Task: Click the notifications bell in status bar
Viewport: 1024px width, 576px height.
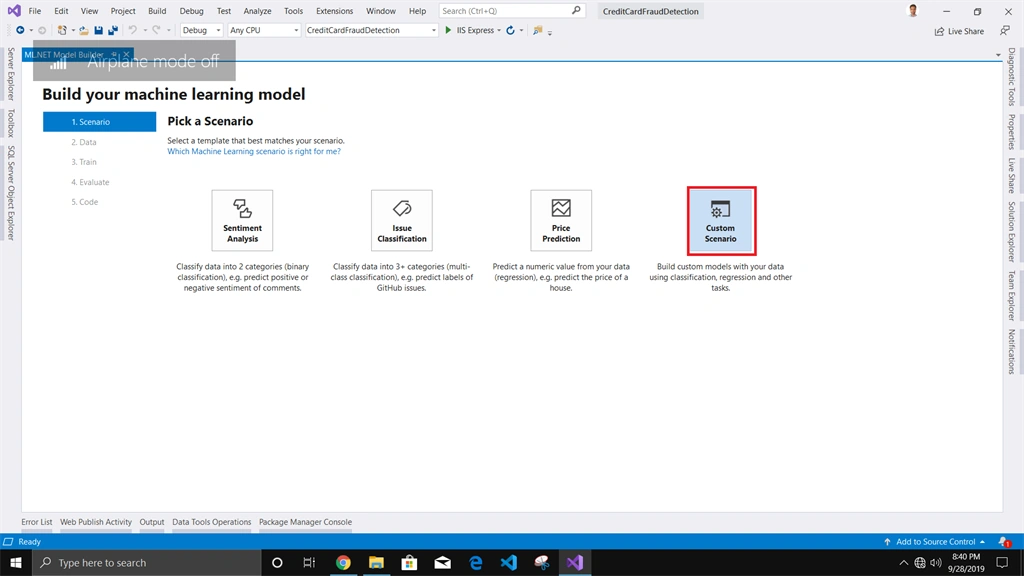Action: tap(1004, 541)
